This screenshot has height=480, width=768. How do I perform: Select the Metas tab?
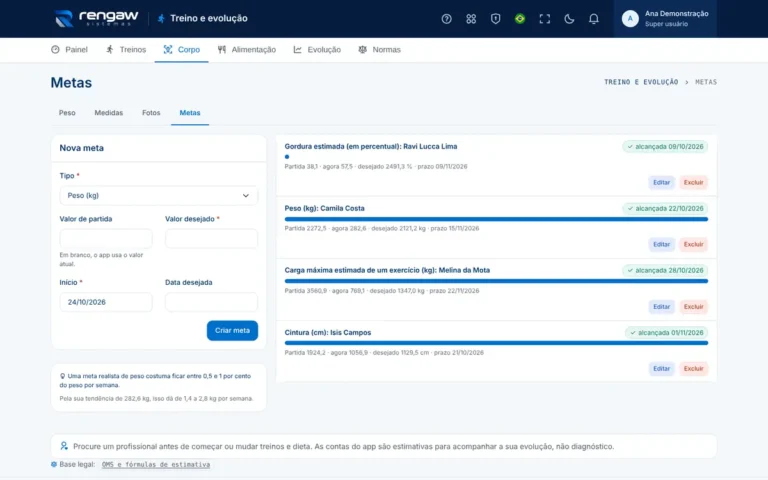pos(190,113)
